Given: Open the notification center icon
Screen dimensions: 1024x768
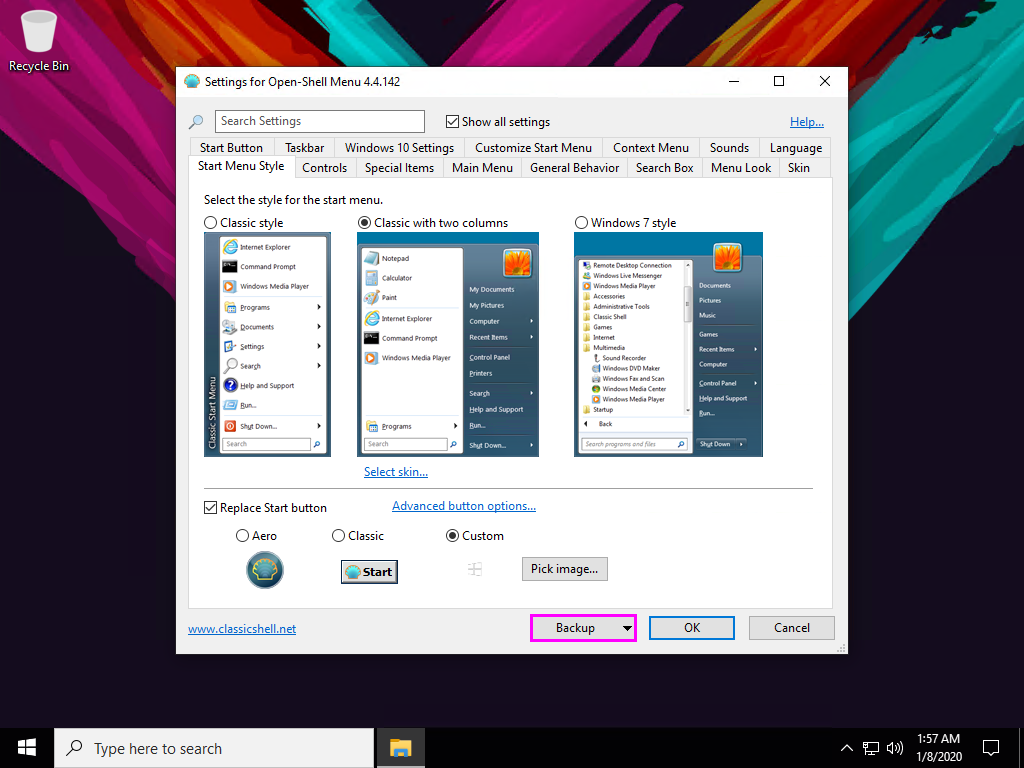Looking at the screenshot, I should [991, 748].
